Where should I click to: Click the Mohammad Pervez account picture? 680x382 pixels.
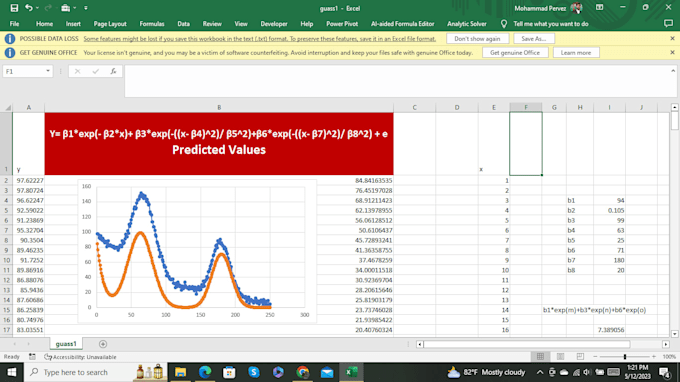pyautogui.click(x=576, y=8)
